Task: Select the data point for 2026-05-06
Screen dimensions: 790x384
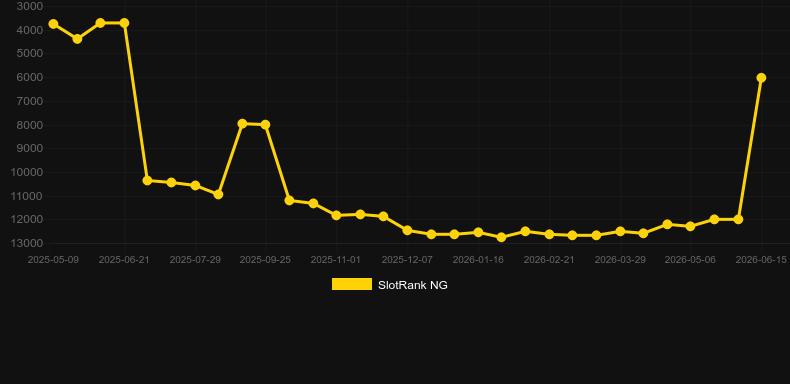Action: pos(690,226)
